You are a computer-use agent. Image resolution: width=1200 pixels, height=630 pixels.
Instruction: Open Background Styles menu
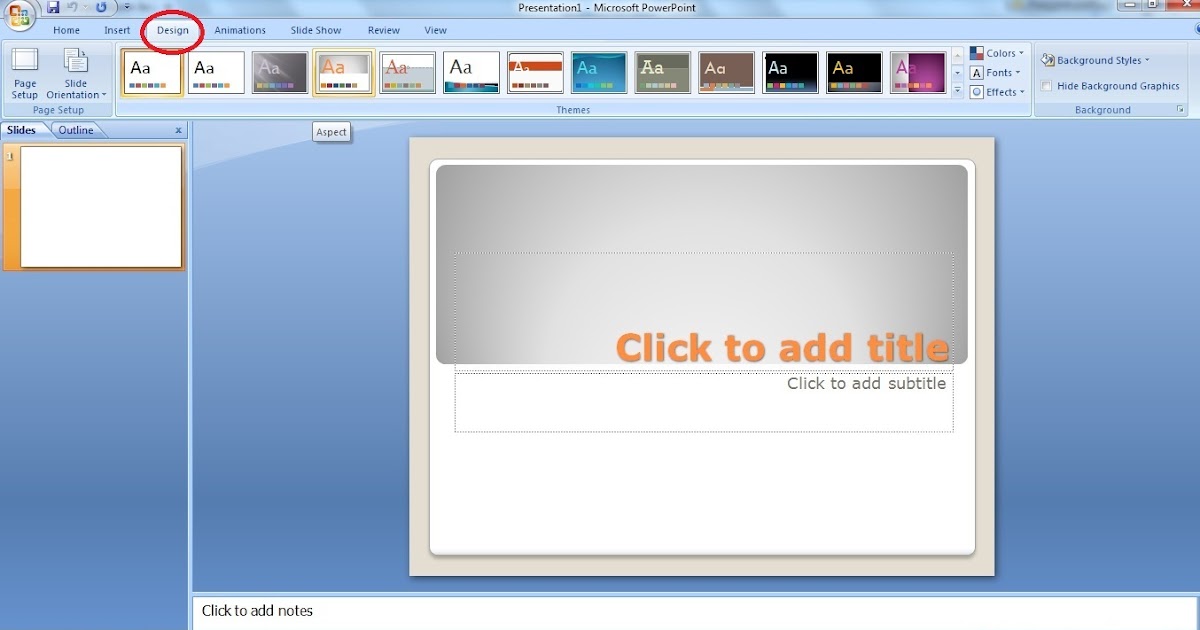pyautogui.click(x=1096, y=60)
